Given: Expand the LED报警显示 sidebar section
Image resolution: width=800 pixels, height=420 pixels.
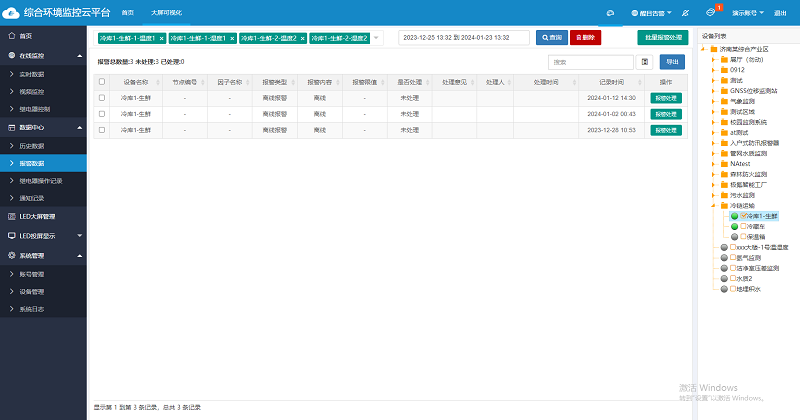Looking at the screenshot, I should [43, 235].
